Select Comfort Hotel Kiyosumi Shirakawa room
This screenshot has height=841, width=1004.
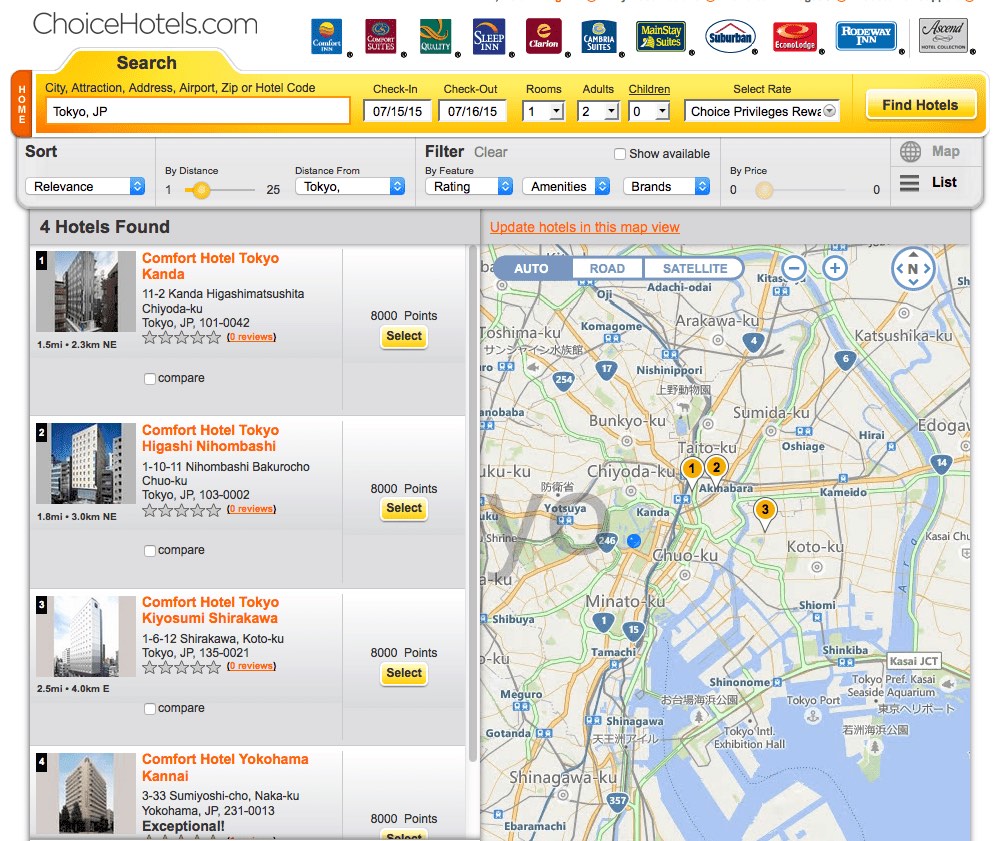(403, 673)
